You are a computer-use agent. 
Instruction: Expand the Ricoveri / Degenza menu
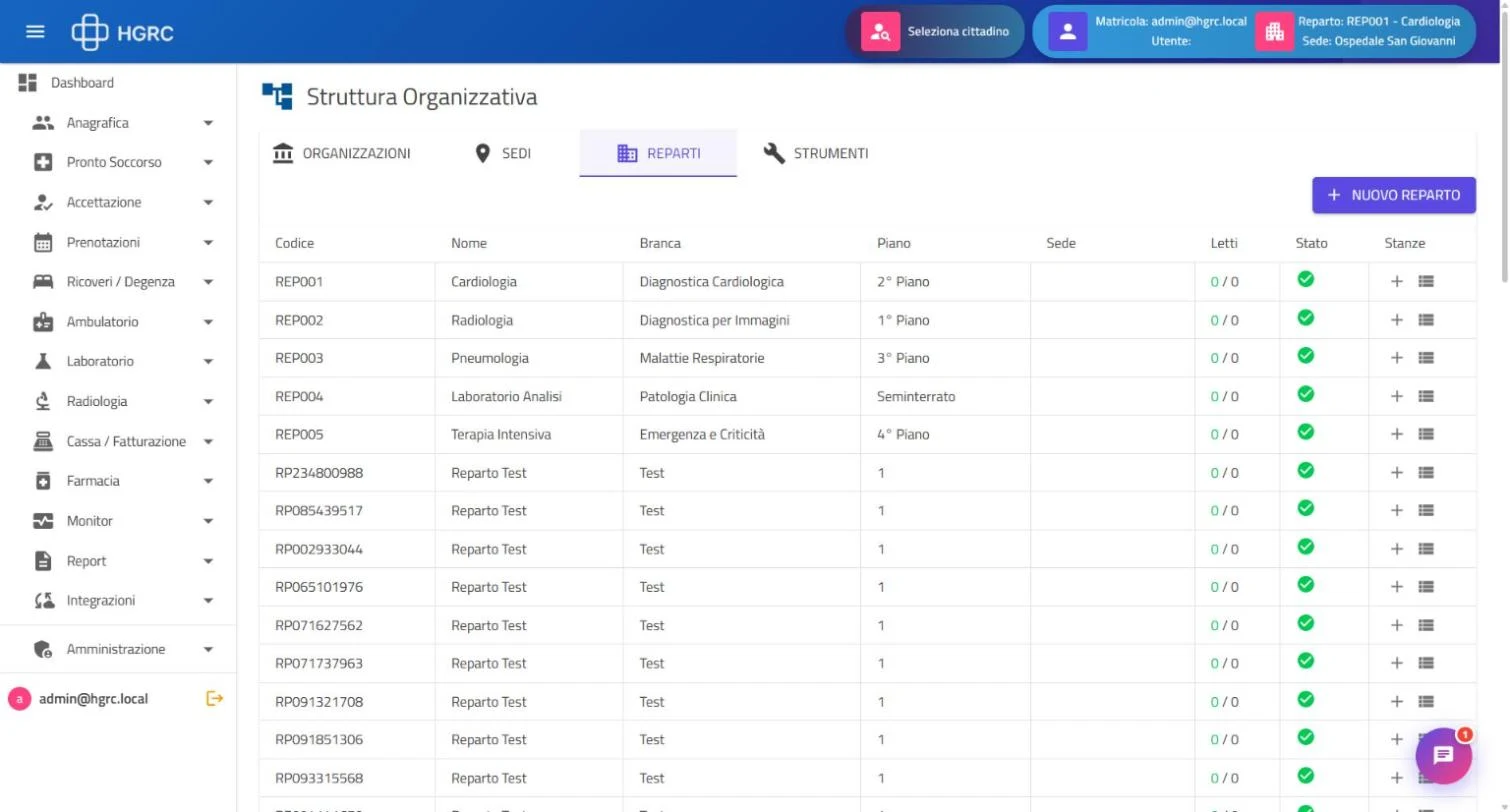click(118, 282)
